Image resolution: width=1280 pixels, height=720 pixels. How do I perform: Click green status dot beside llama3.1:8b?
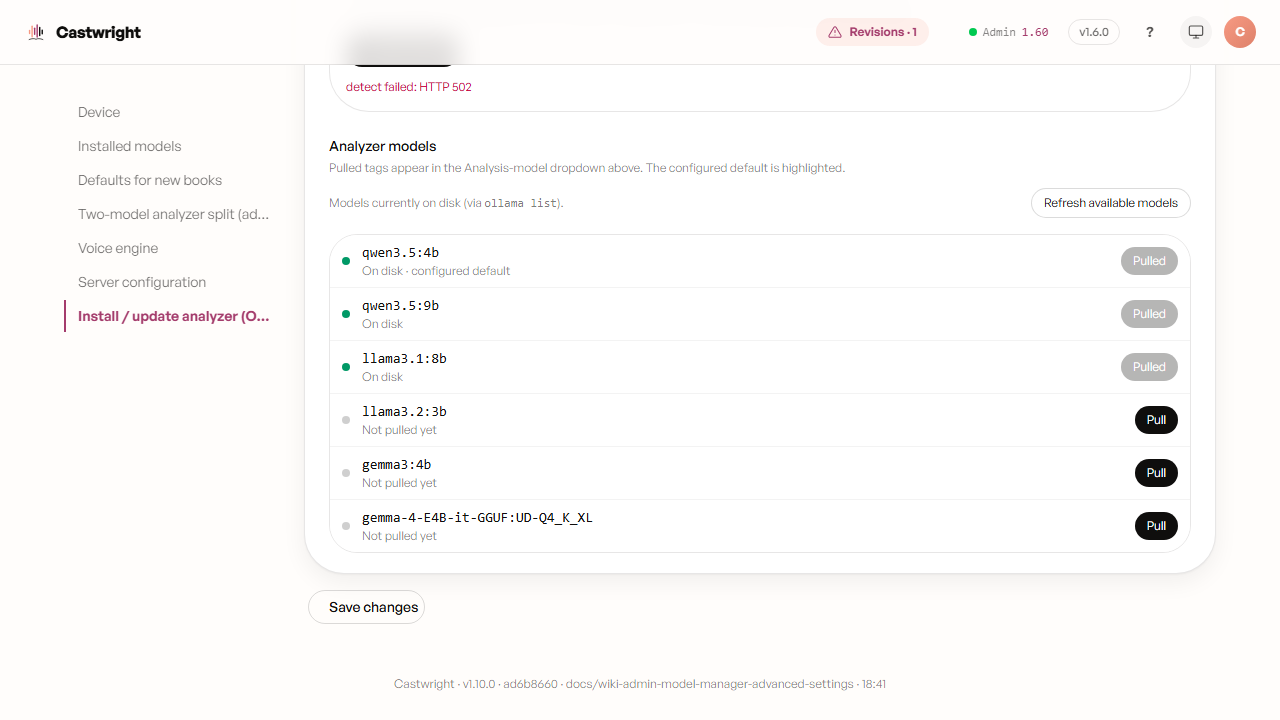tap(346, 367)
